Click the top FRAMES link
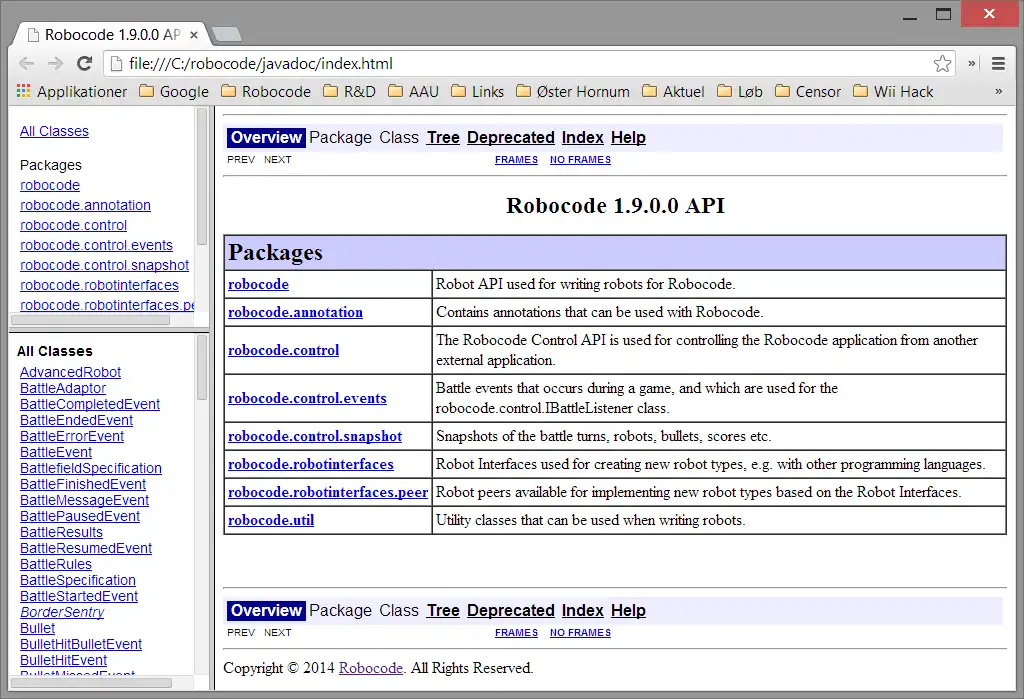1024x699 pixels. (x=517, y=160)
